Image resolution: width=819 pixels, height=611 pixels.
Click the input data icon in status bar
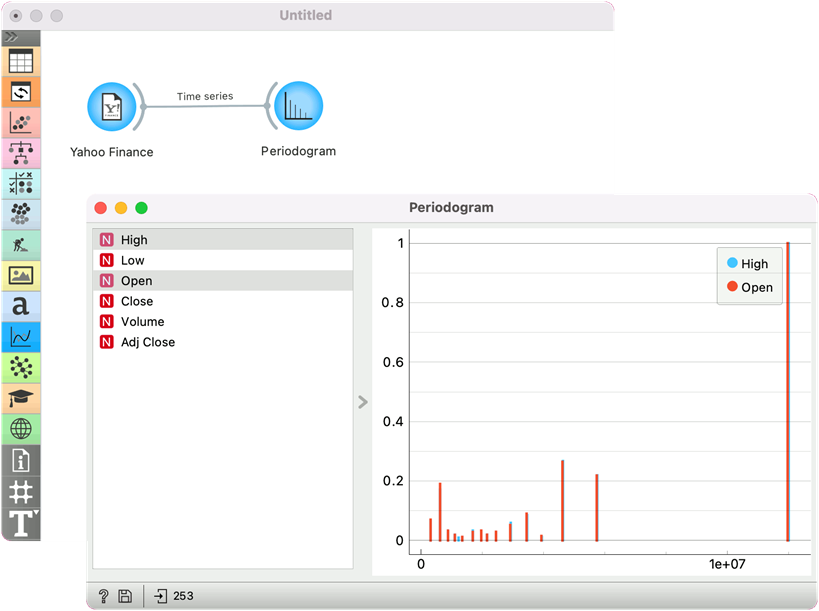click(x=160, y=596)
